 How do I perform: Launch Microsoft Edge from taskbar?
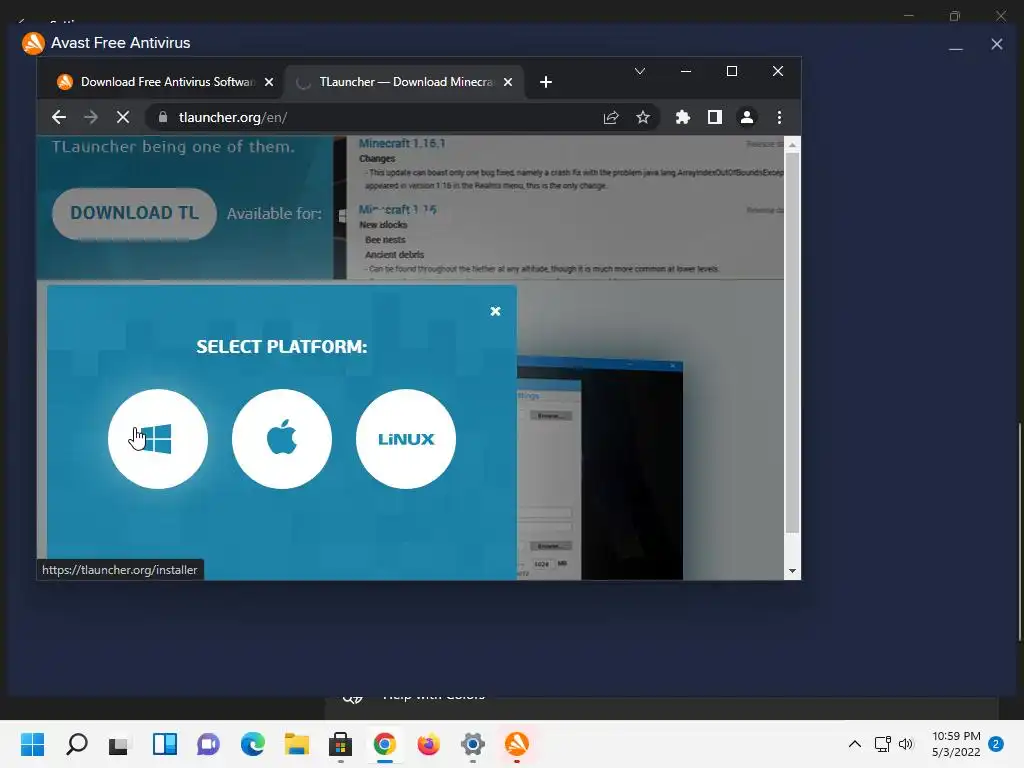pyautogui.click(x=252, y=744)
